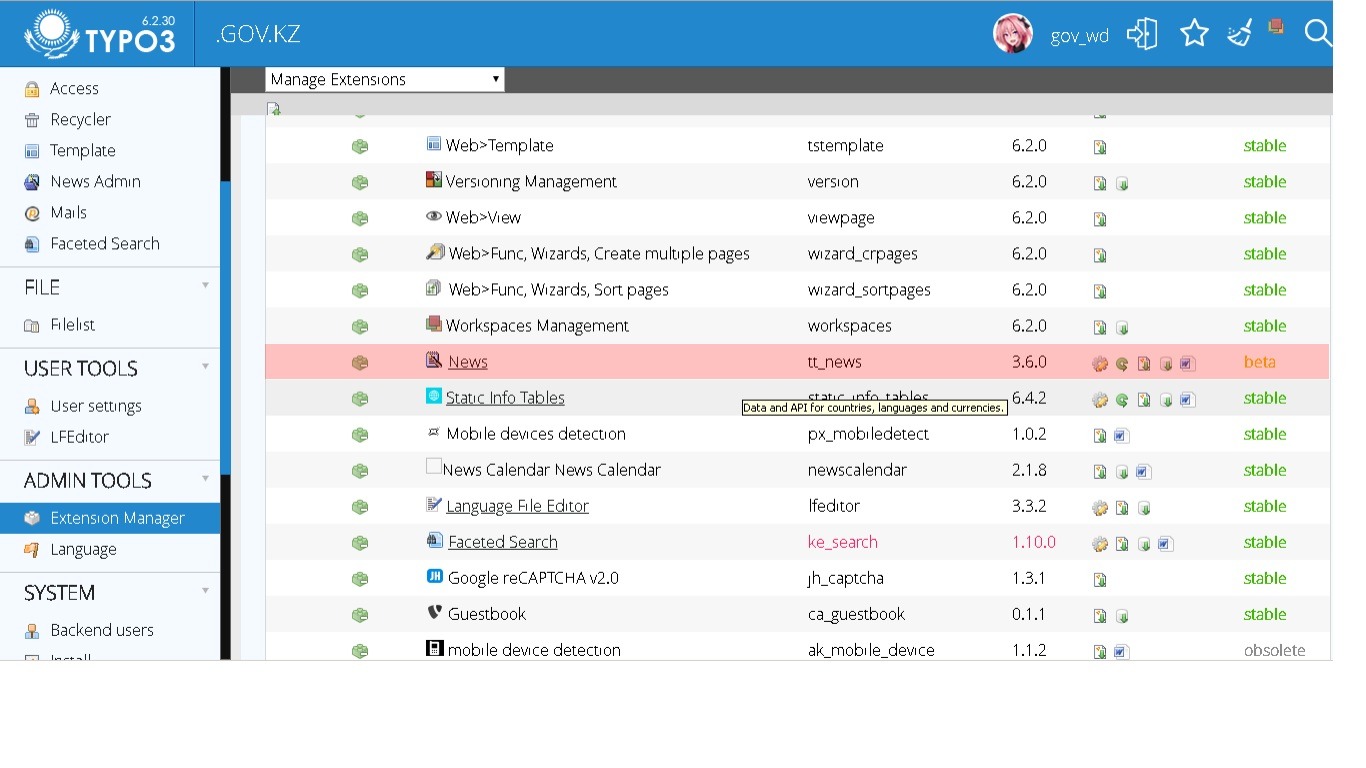
Task: Deactivate the Static Info Tables extension
Action: click(360, 399)
